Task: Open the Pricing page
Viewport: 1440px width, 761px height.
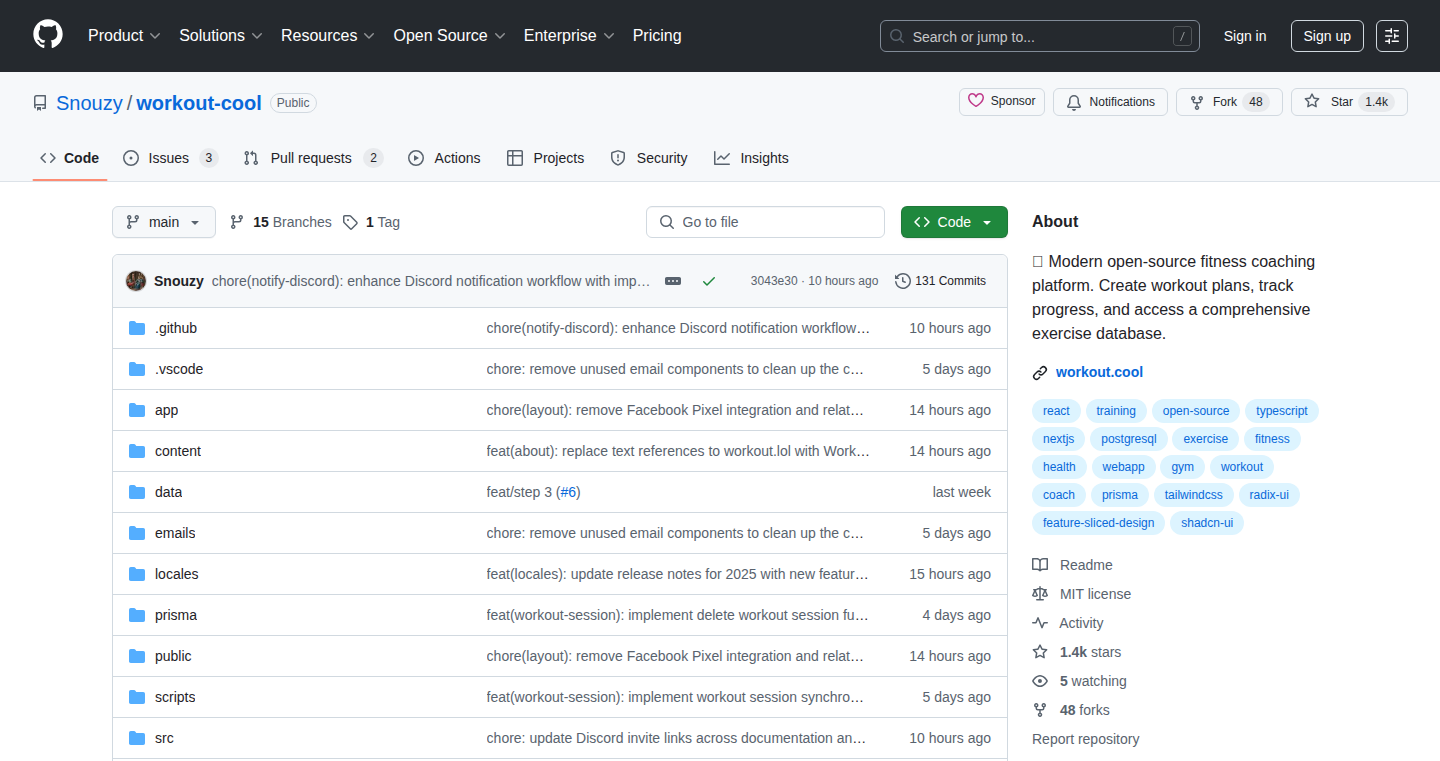Action: click(x=657, y=36)
